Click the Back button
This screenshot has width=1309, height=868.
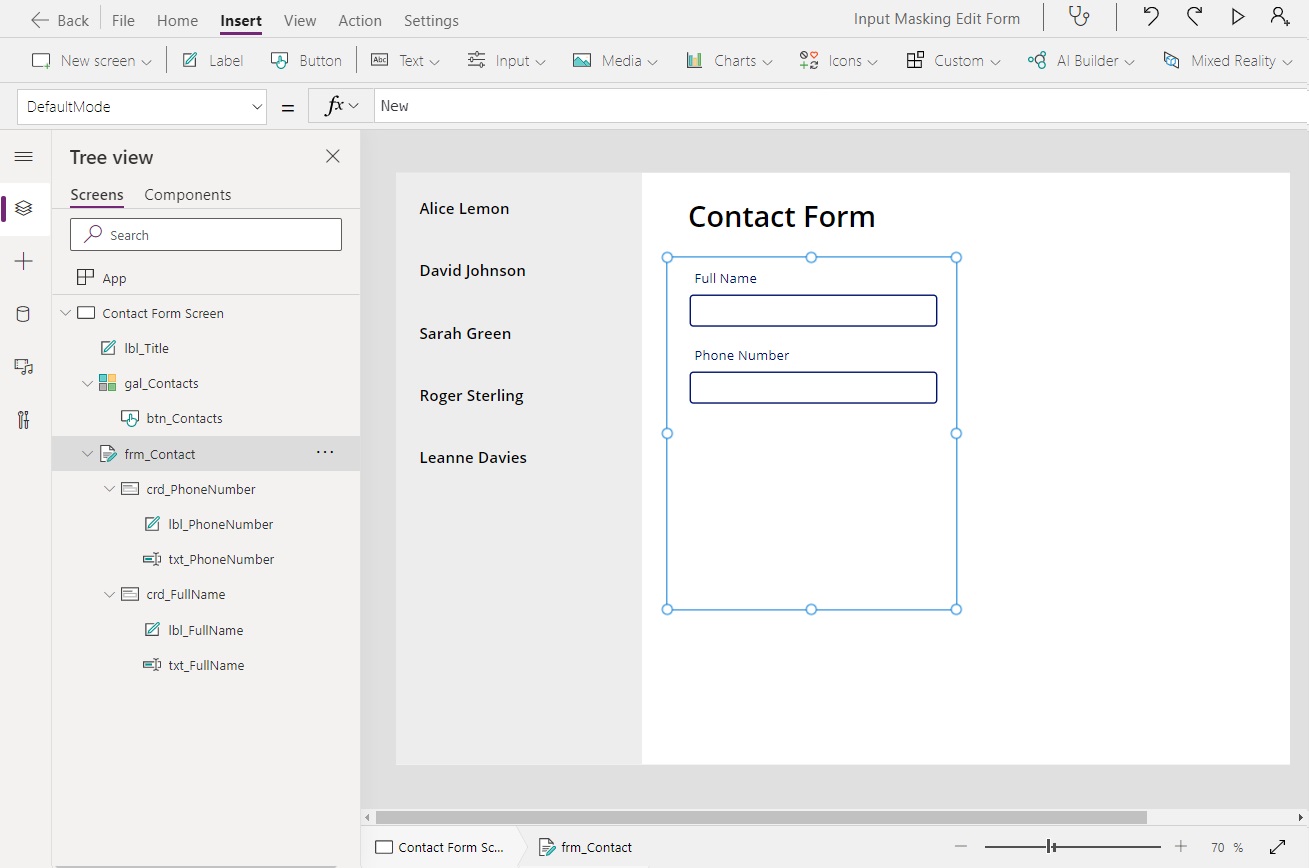[x=59, y=18]
